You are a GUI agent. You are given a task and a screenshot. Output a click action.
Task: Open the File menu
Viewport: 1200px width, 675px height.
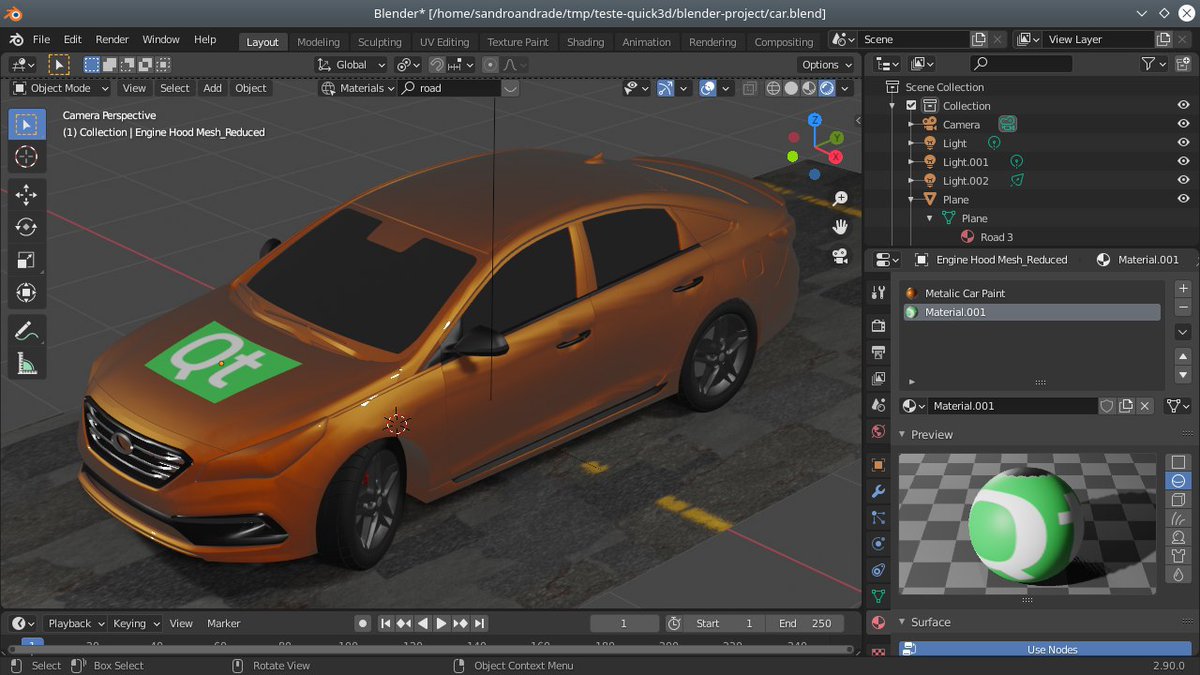point(41,39)
